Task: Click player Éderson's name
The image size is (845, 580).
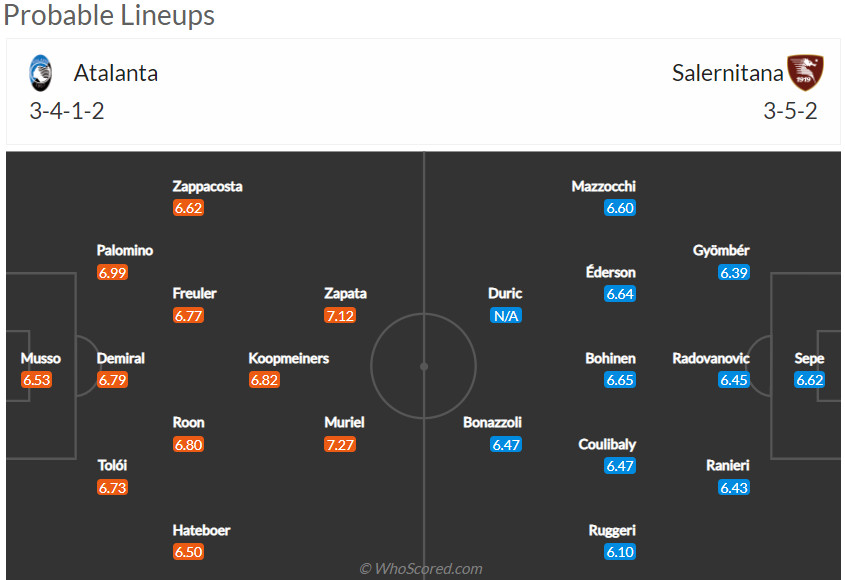Action: coord(610,272)
